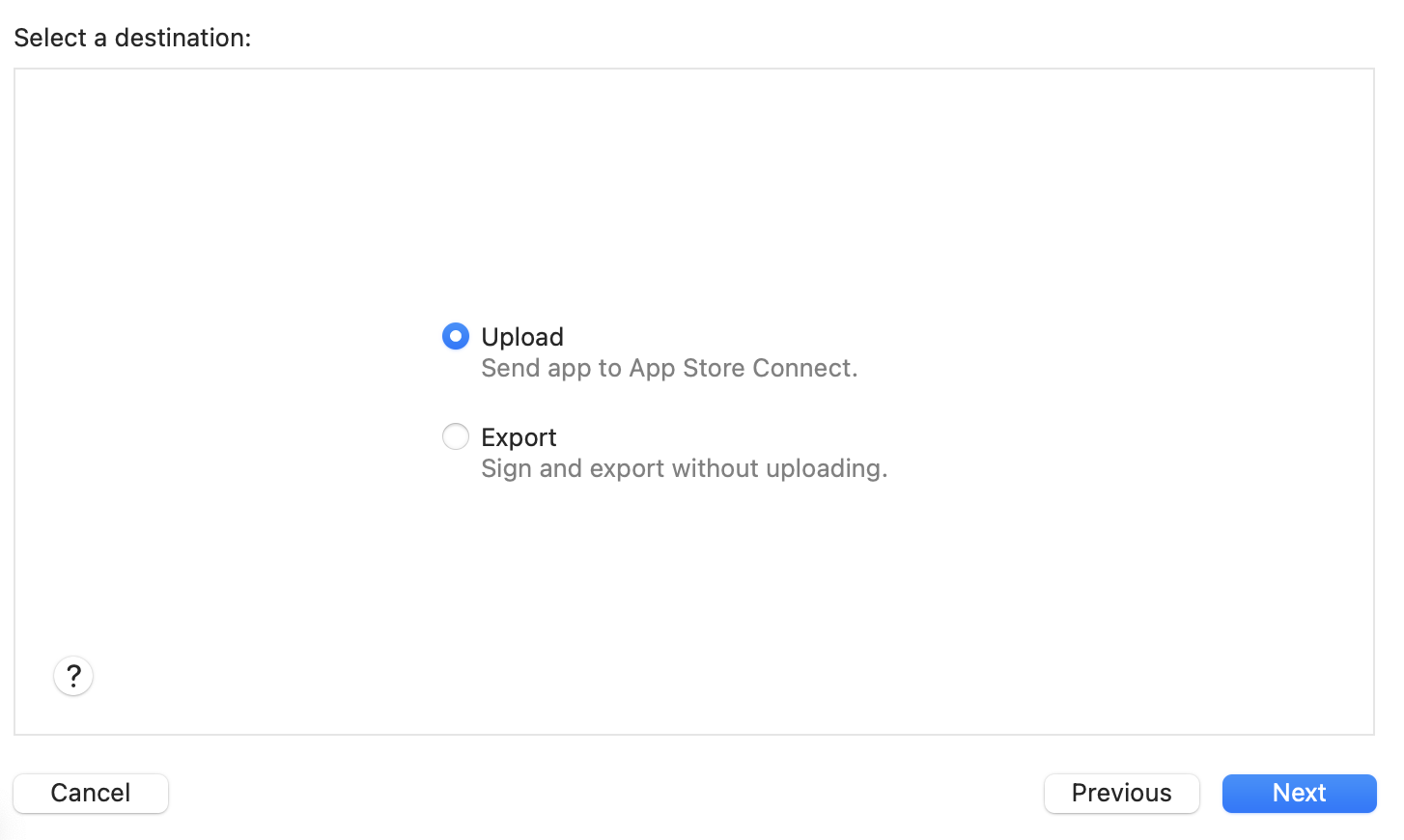Switch selection from Upload to Export
The height and width of the screenshot is (840, 1404).
[x=455, y=436]
